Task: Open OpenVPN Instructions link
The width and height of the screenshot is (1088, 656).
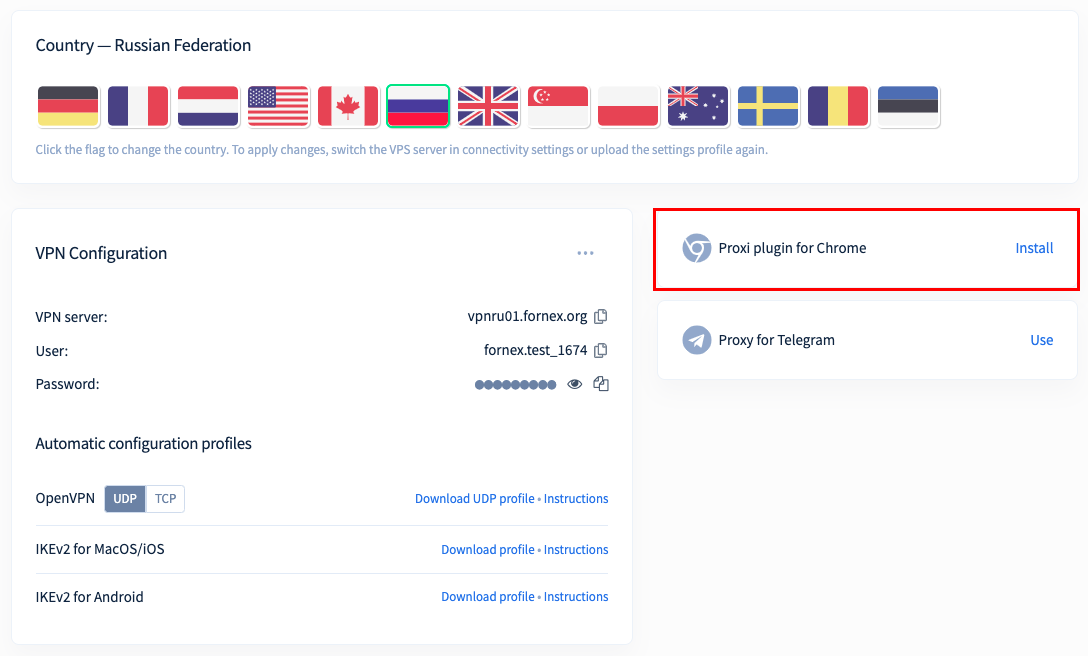Action: 576,498
